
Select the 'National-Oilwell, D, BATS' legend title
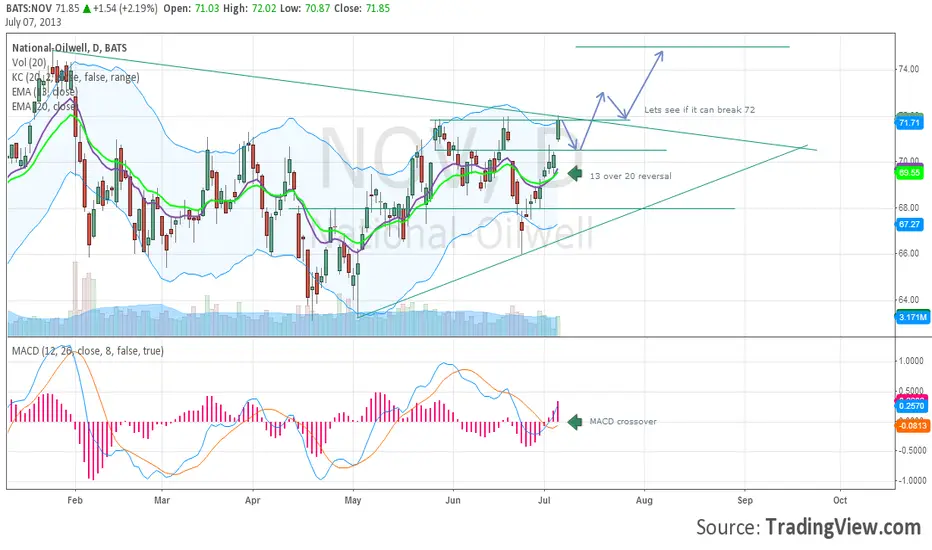tap(70, 48)
